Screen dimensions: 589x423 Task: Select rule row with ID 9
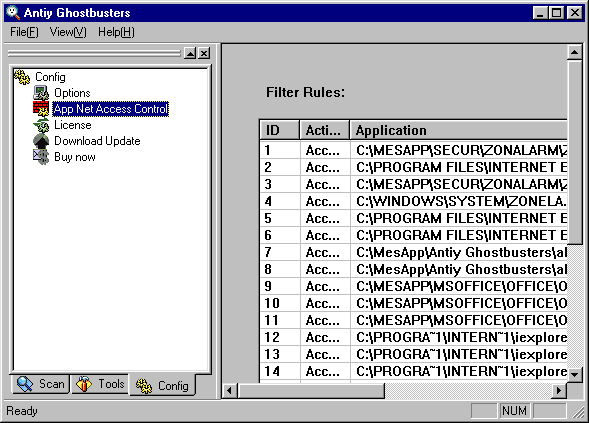413,286
